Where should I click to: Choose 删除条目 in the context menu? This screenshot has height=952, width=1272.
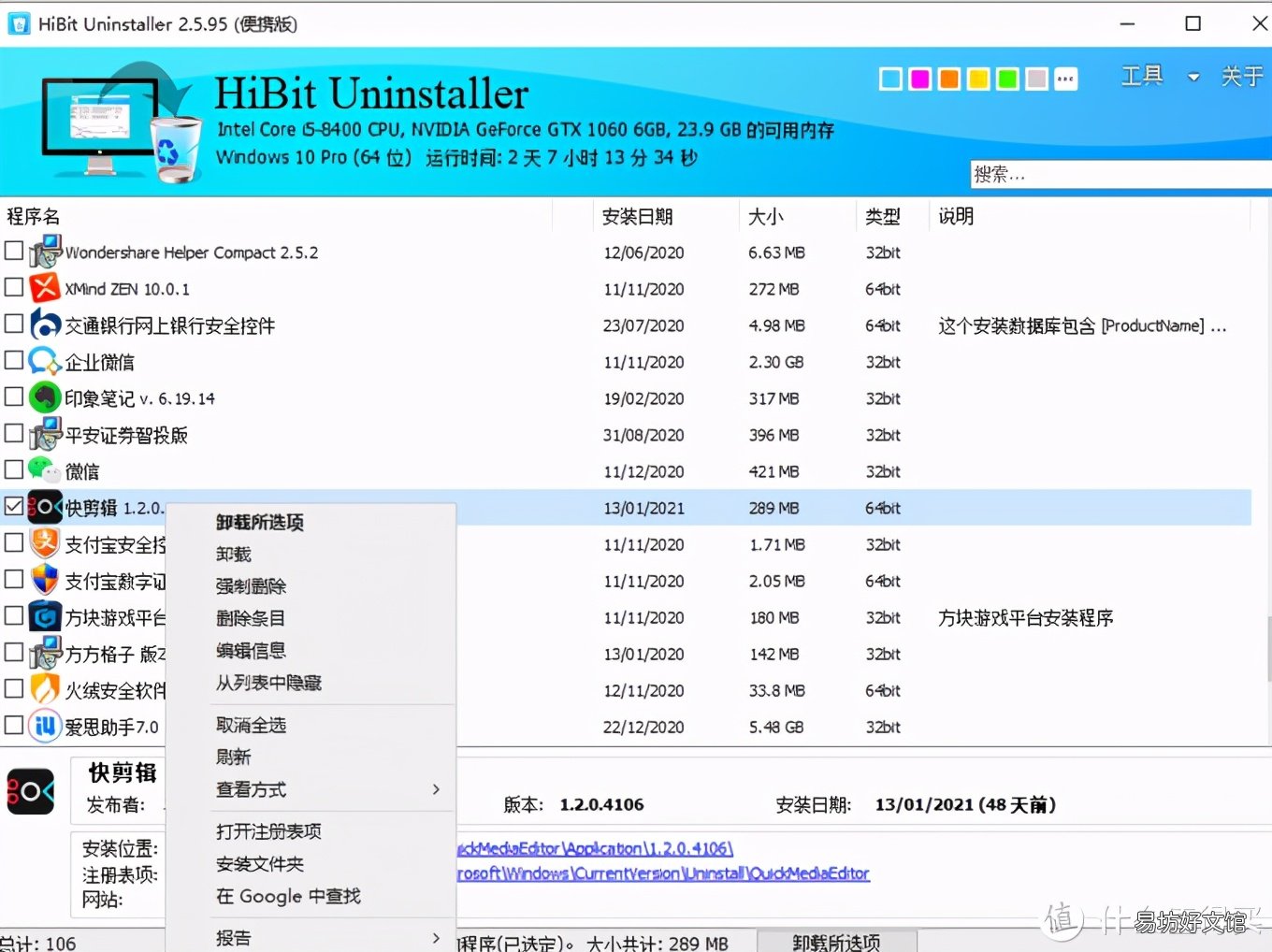click(x=251, y=618)
